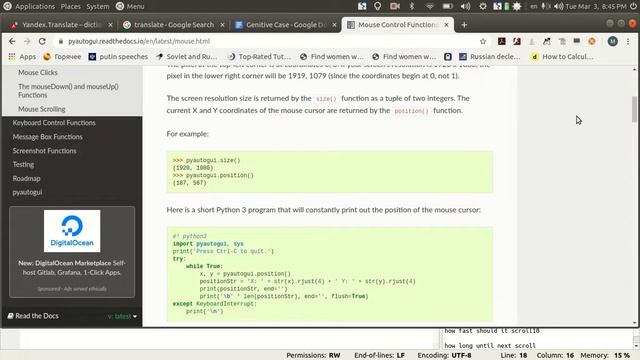Open Mouse Scrolling sidebar link
This screenshot has width=640, height=360.
(x=42, y=109)
